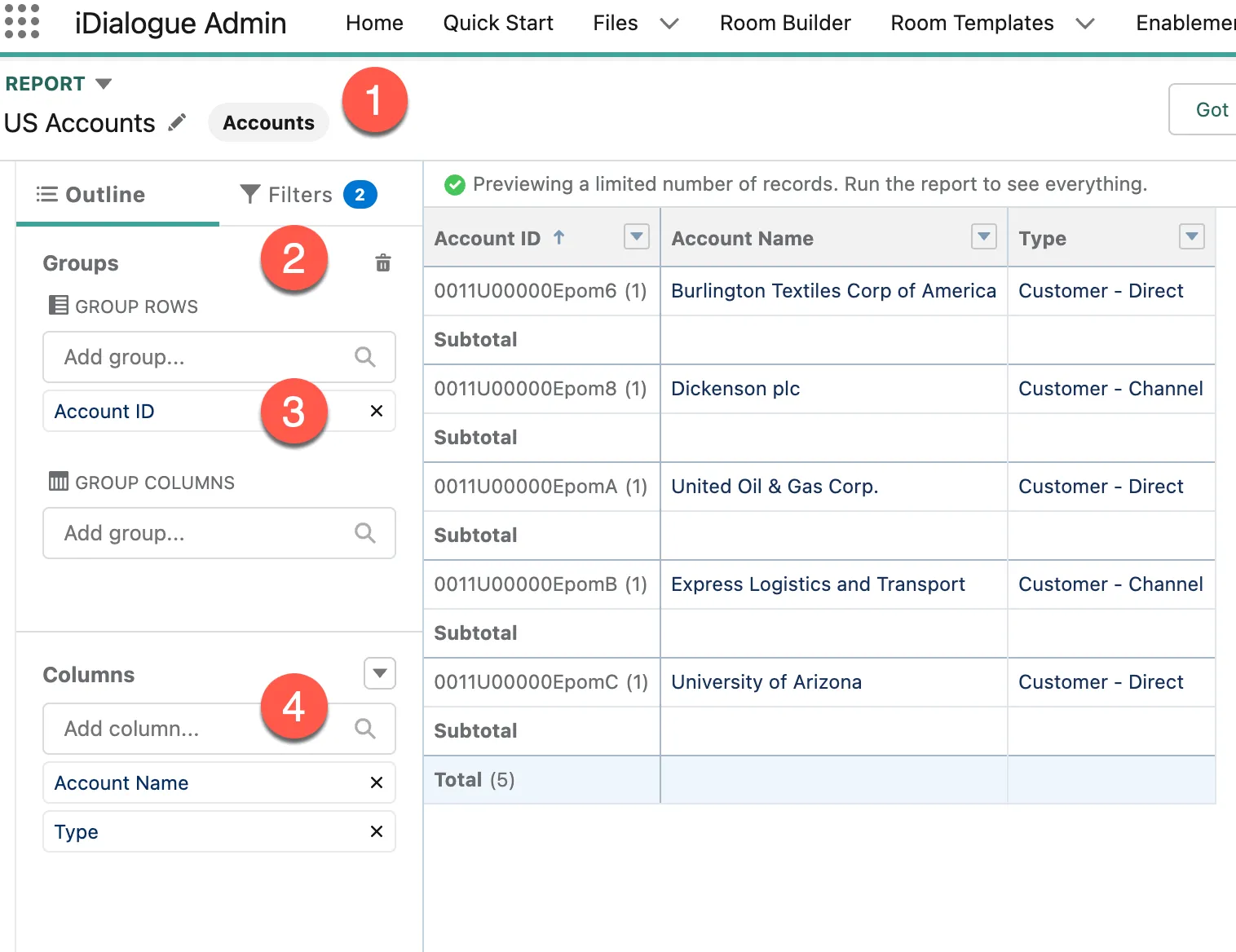Click the search icon in Group Rows field

[x=365, y=356]
